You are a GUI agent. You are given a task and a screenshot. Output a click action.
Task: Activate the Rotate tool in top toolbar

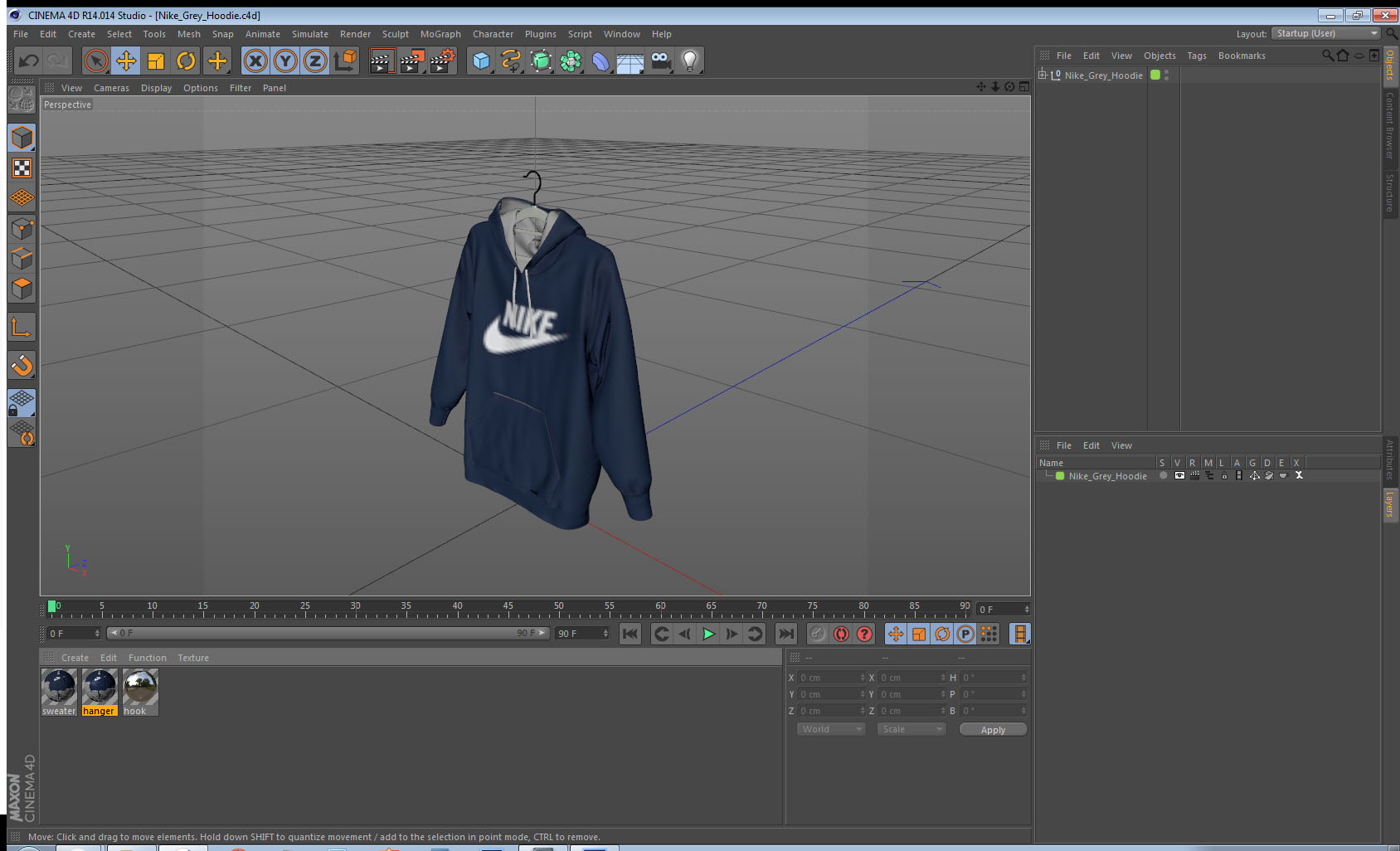point(186,61)
